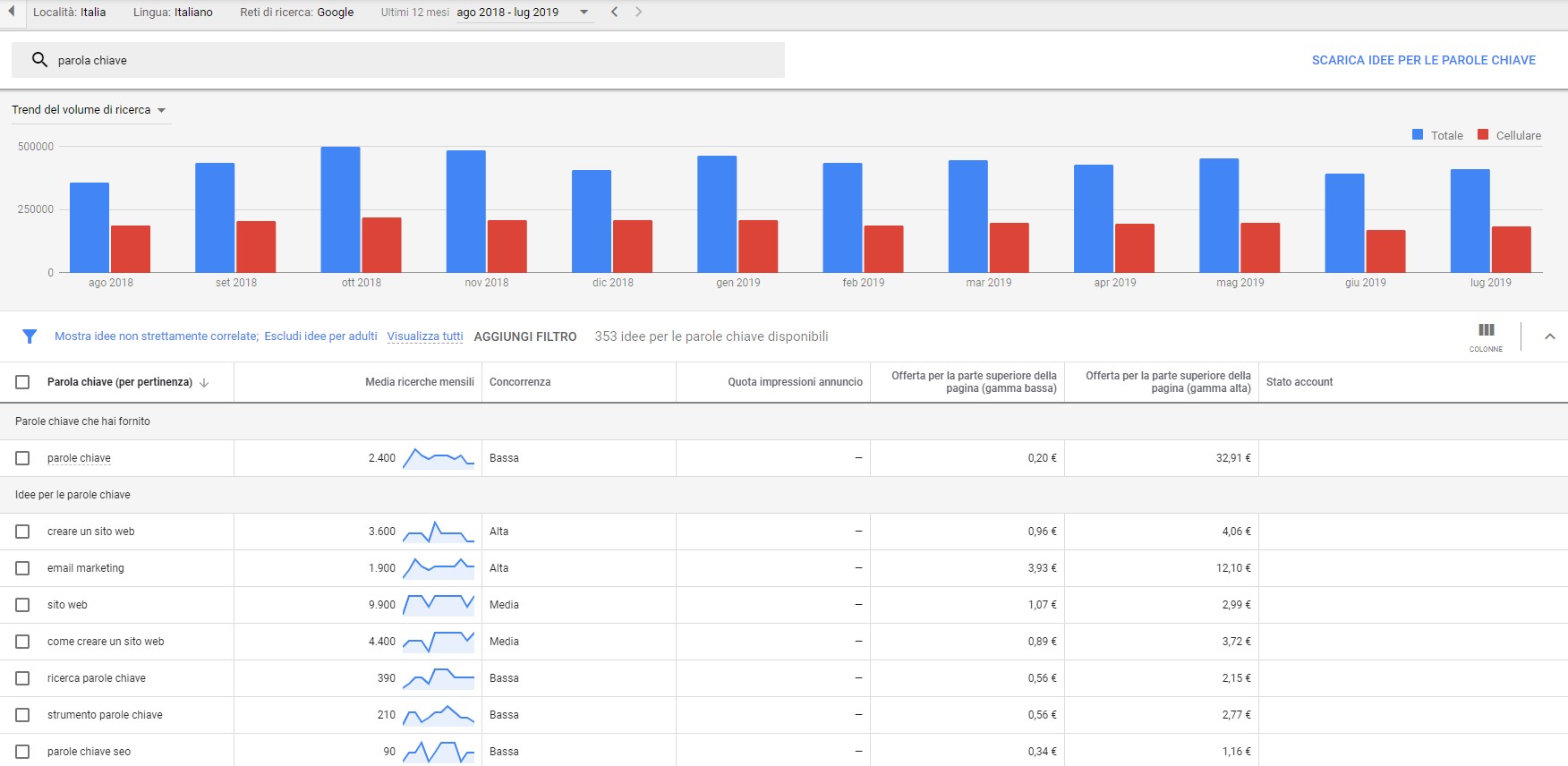Sort by Offerta gamma alta column
Image resolution: width=1568 pixels, height=766 pixels.
(x=1168, y=382)
